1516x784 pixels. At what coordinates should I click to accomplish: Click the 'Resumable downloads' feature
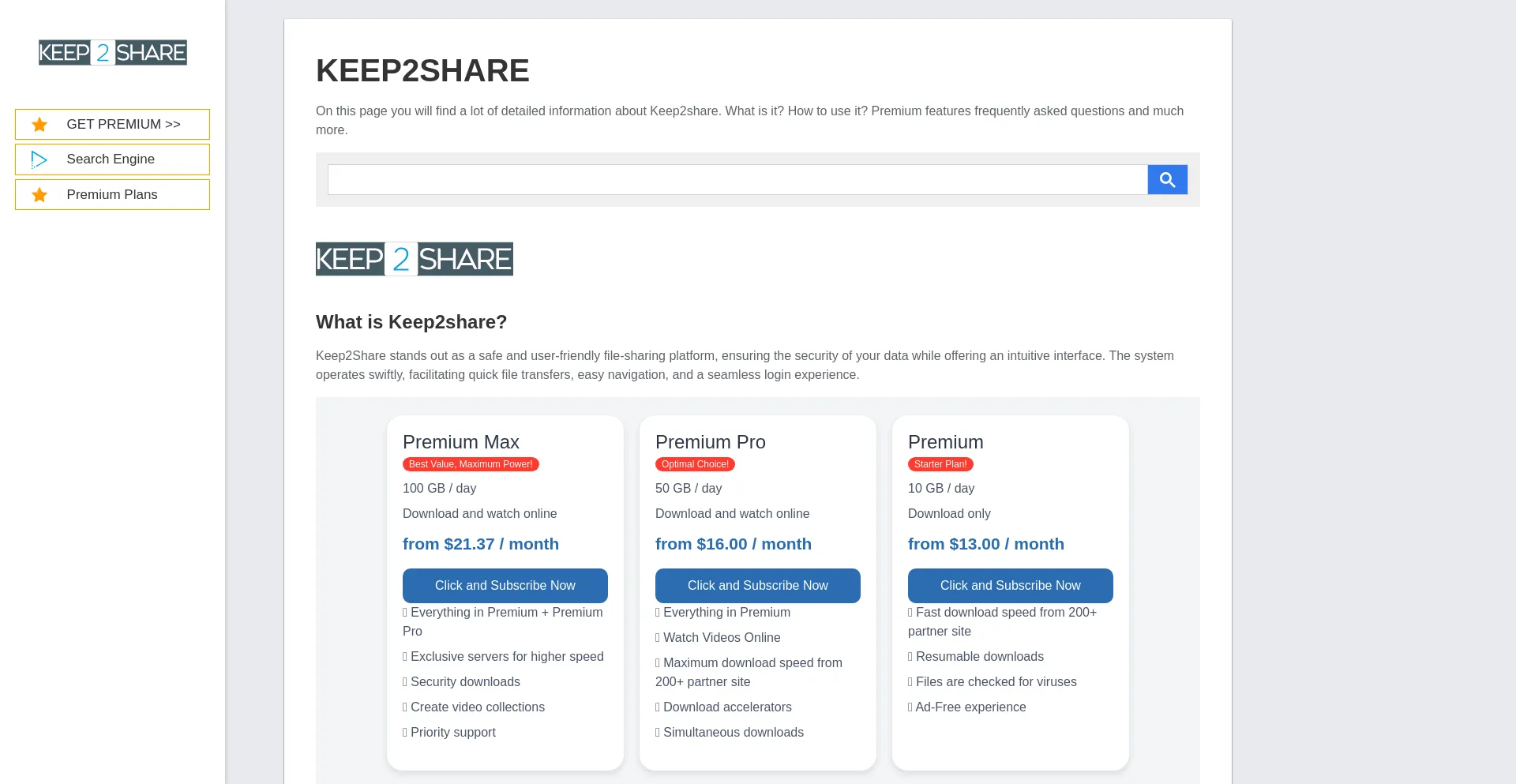(x=976, y=657)
